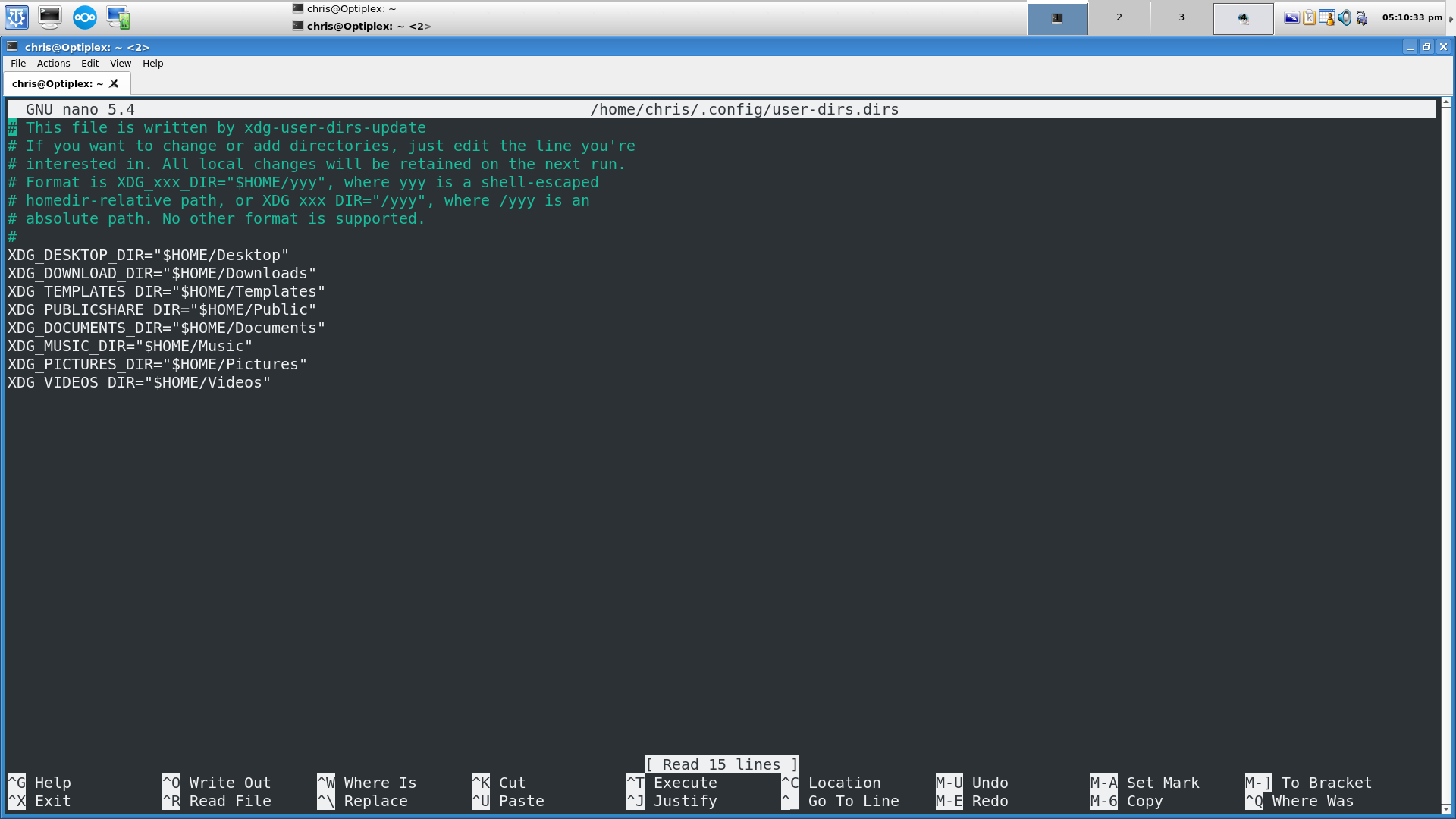Click the comment line 'This file is written by'
The image size is (1456, 819).
point(217,128)
